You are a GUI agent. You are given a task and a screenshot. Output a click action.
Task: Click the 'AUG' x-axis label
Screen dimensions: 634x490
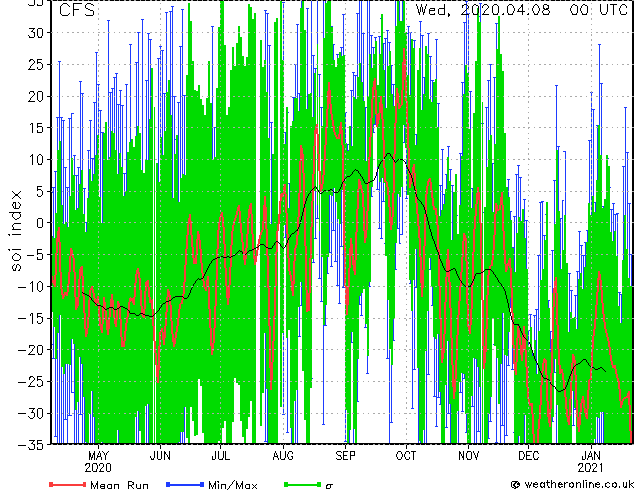283,456
